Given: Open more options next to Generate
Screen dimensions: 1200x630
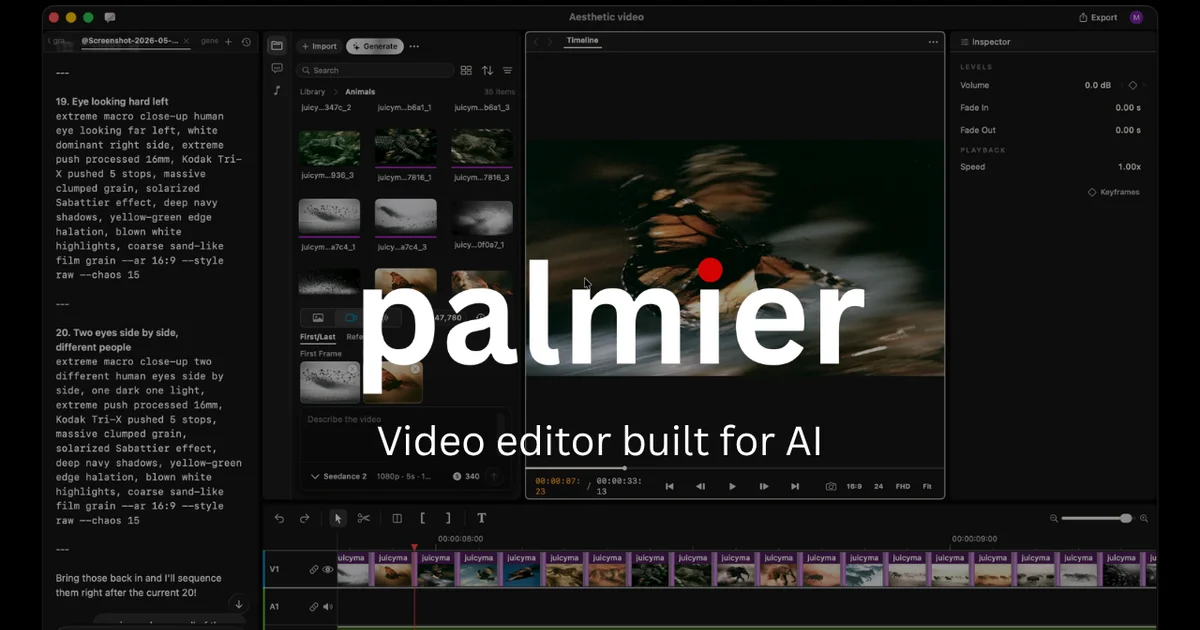Looking at the screenshot, I should (414, 46).
